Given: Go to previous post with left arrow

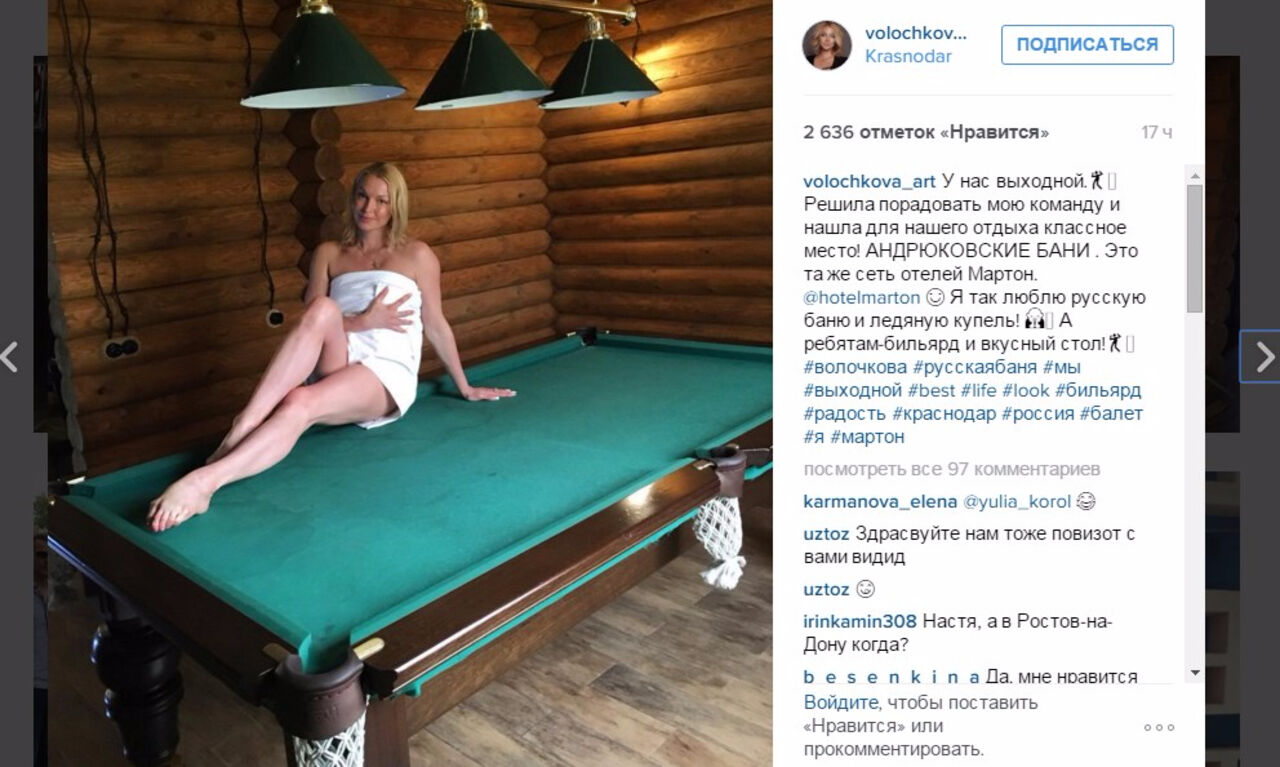Looking at the screenshot, I should [x=9, y=357].
